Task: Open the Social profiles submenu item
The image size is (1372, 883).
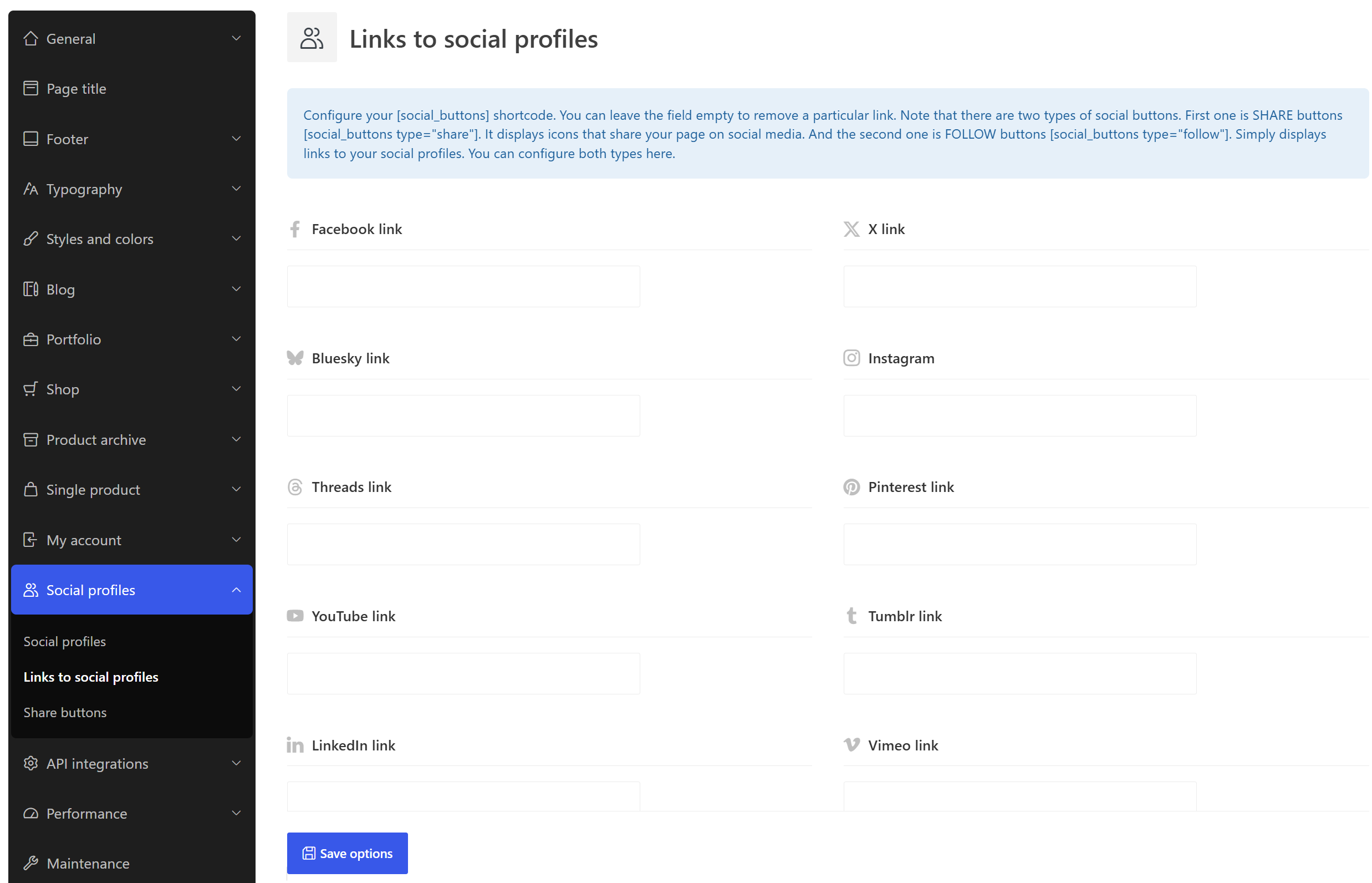Action: click(x=64, y=642)
